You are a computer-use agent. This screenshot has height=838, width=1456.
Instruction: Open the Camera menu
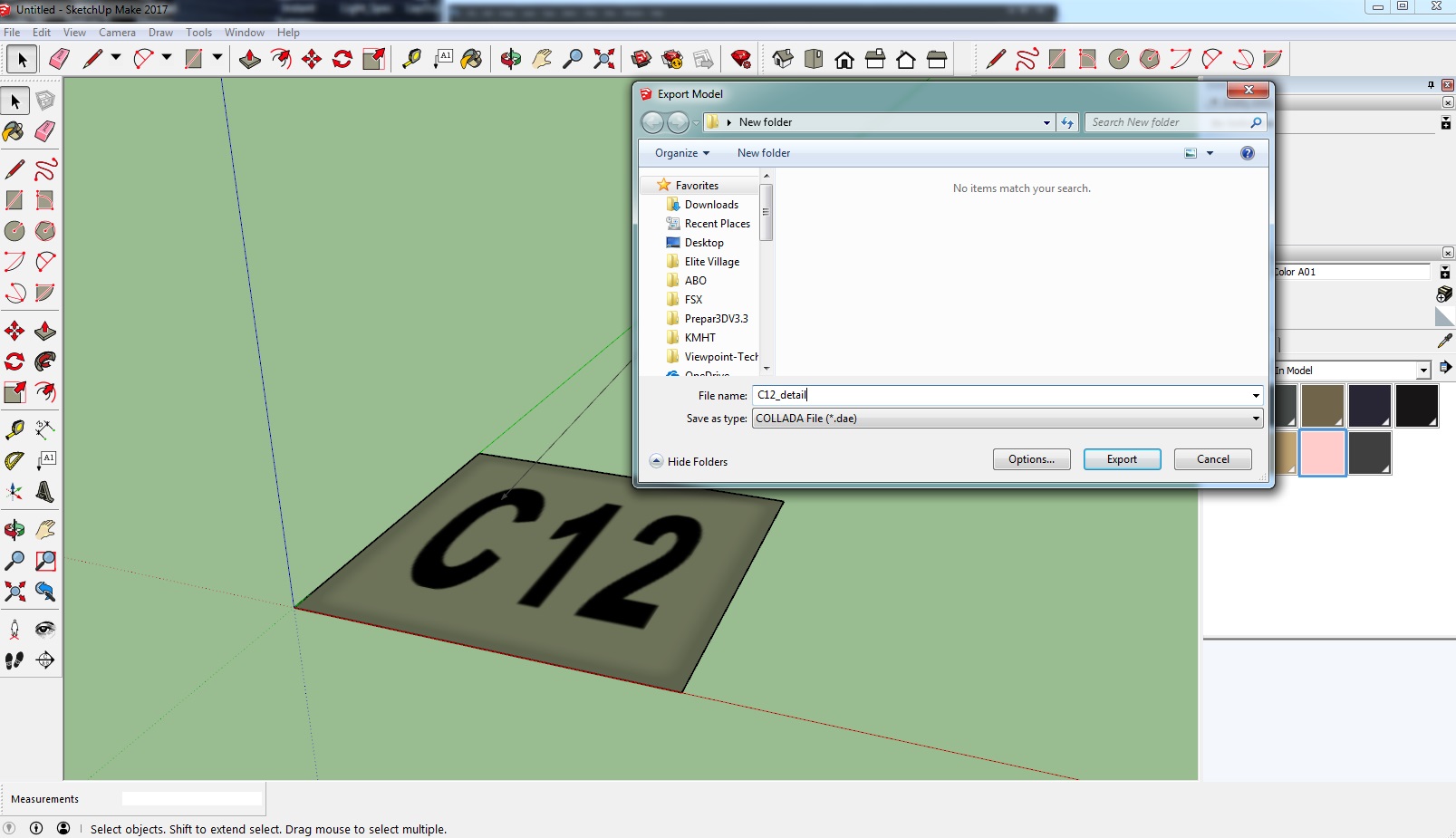117,33
